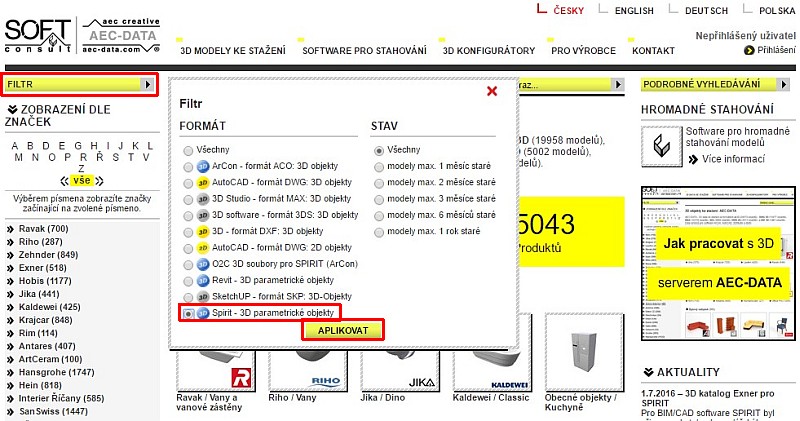This screenshot has height=421, width=800.
Task: Open Zehnder (849) brand
Action: 48,255
